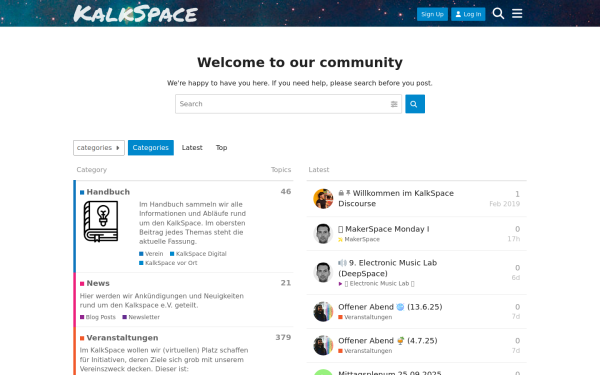This screenshot has height=375, width=600.
Task: Open the header search magnifier icon
Action: click(x=498, y=13)
